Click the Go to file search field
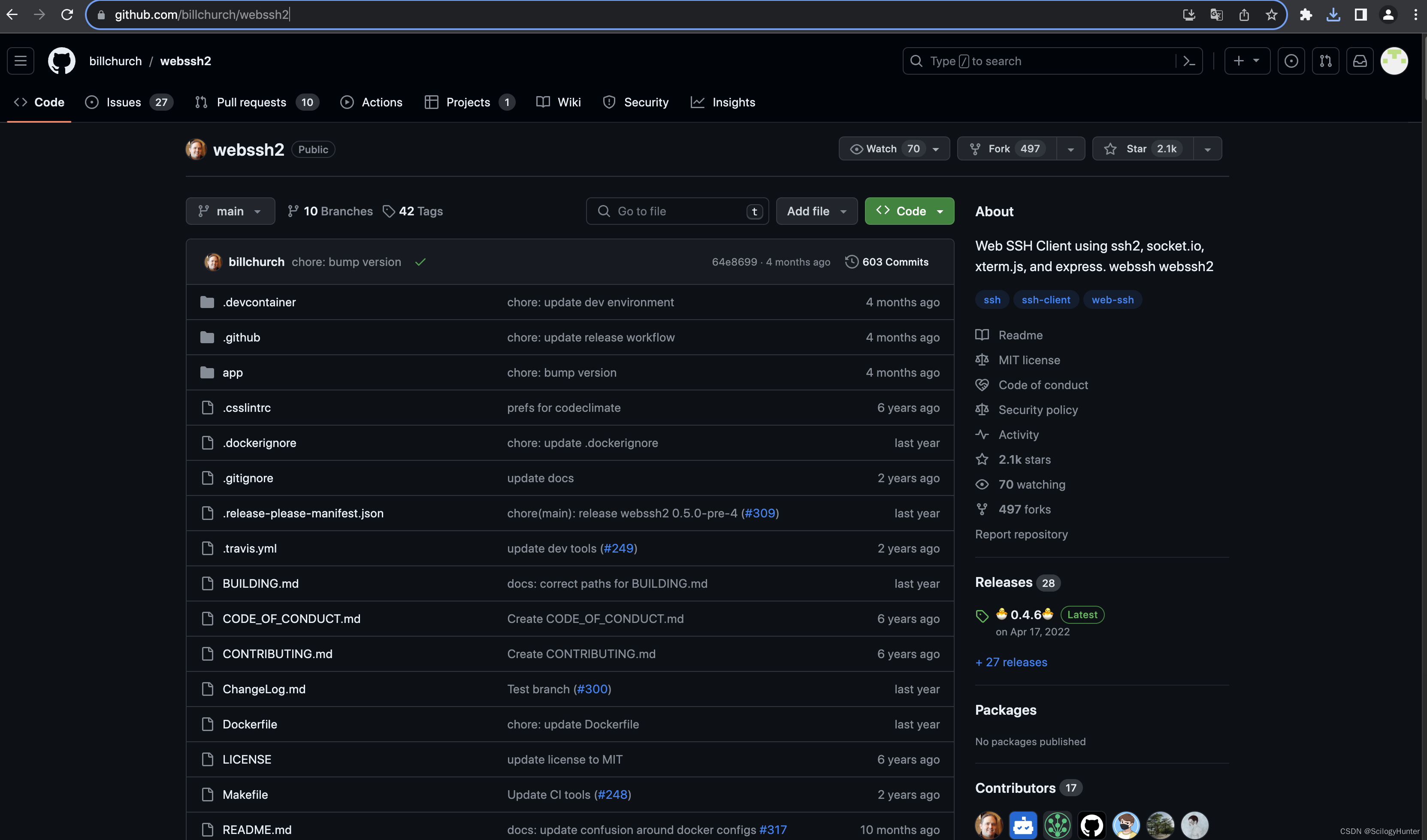 point(677,211)
